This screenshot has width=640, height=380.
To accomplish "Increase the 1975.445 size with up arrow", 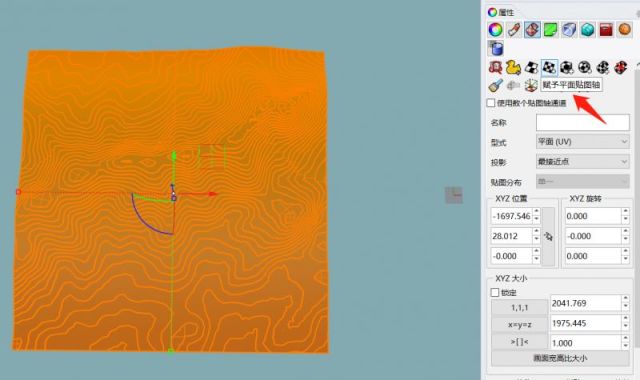I will tap(625, 319).
